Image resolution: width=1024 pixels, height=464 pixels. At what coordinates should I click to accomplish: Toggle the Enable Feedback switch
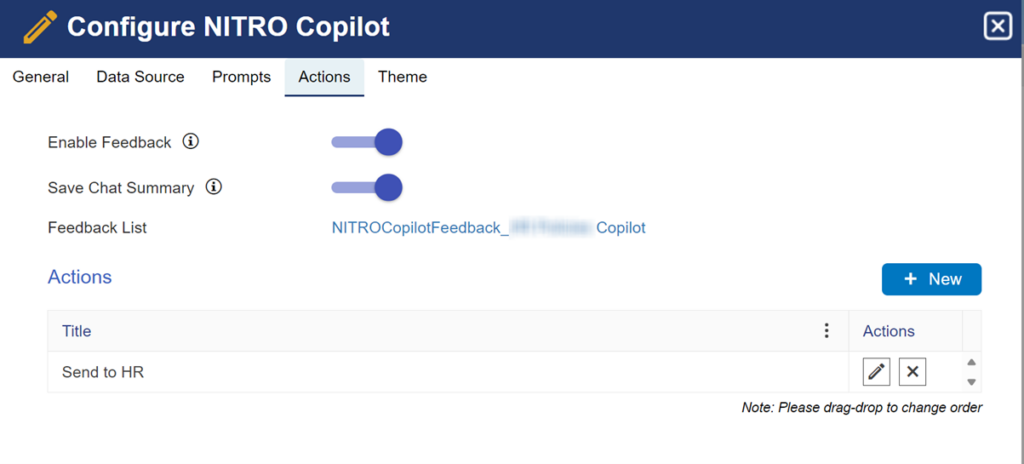[x=366, y=142]
